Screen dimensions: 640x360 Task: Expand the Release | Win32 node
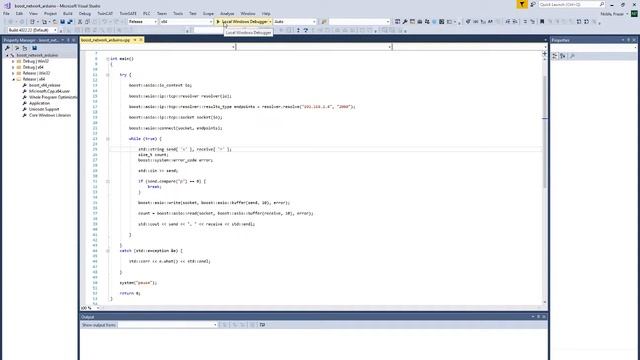pos(13,73)
